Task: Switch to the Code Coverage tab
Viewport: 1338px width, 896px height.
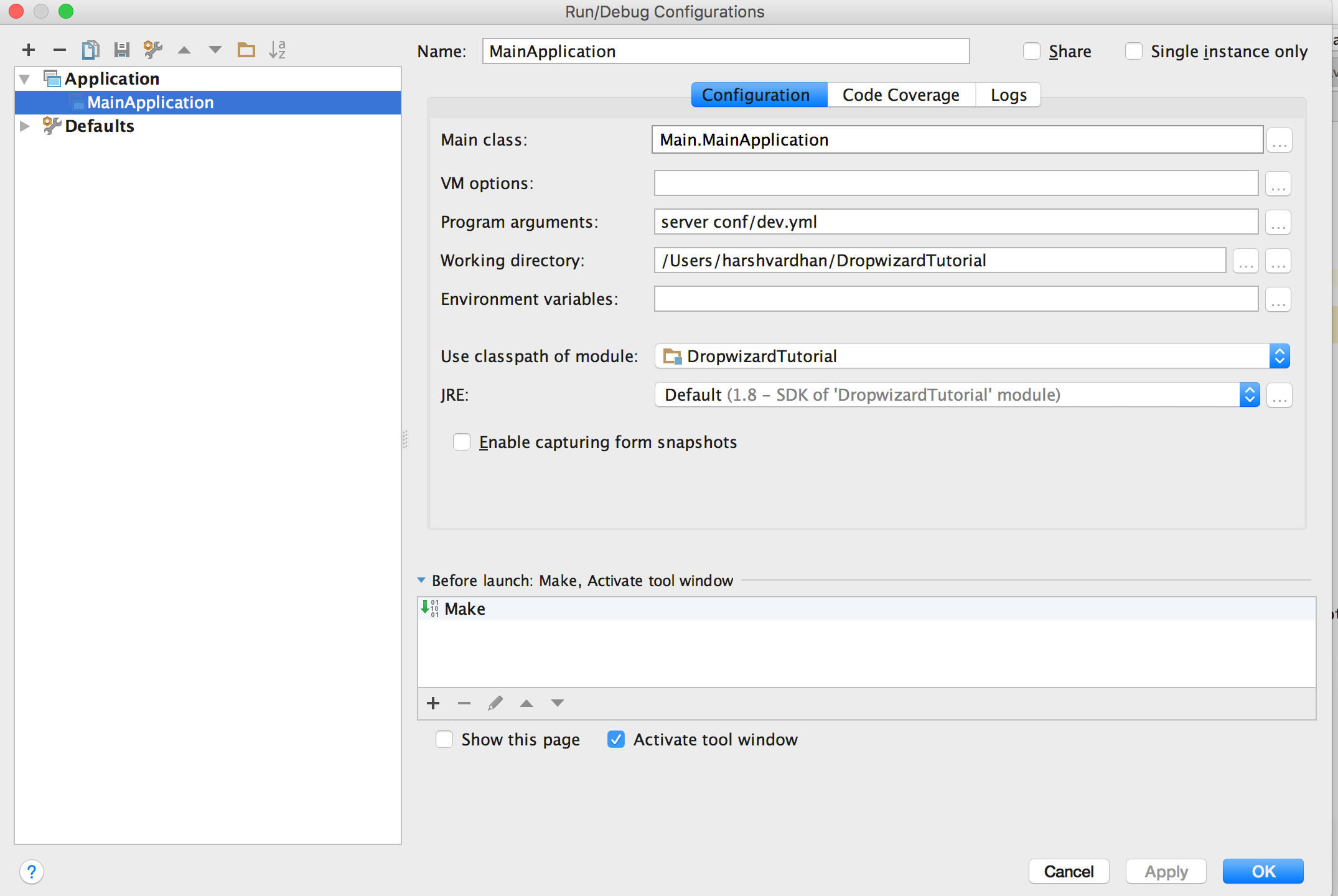Action: [901, 95]
